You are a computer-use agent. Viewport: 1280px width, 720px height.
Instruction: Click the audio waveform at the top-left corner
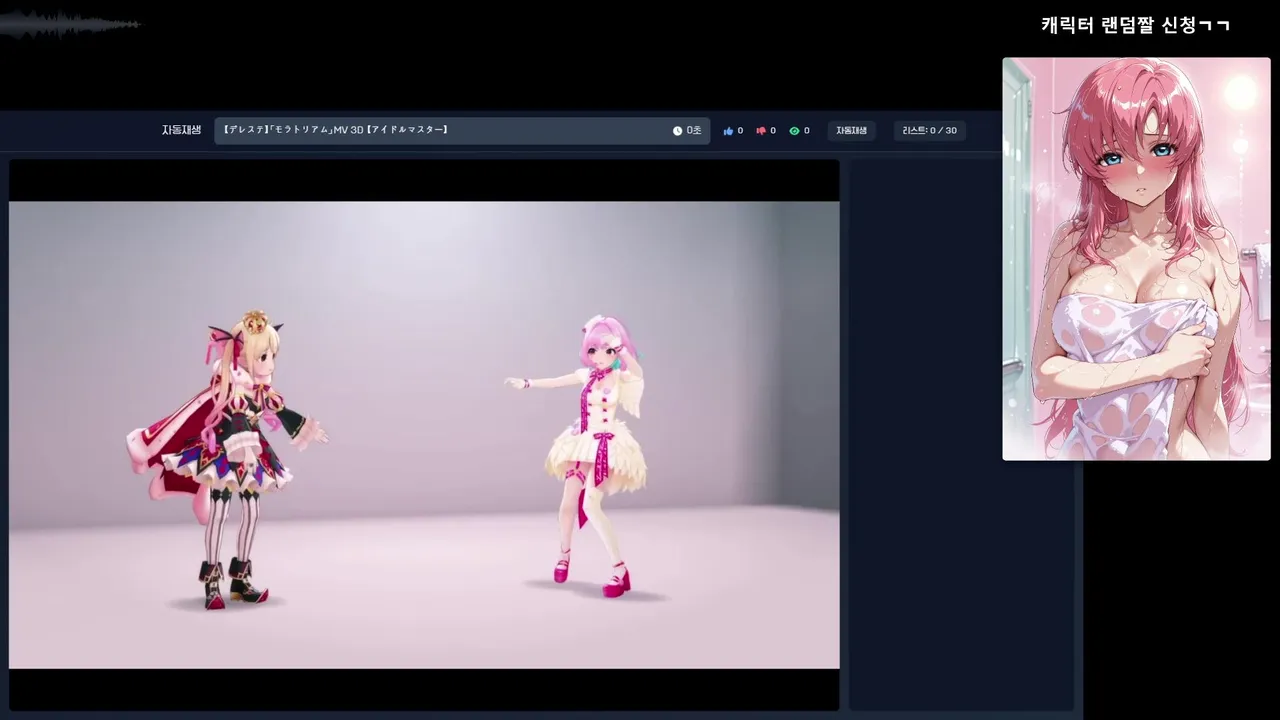[x=70, y=24]
